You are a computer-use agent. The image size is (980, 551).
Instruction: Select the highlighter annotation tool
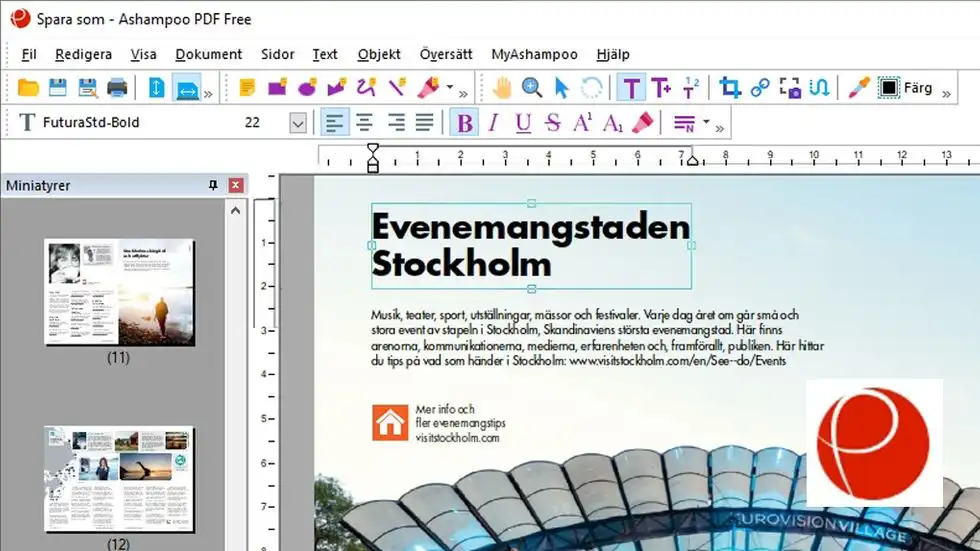pyautogui.click(x=428, y=88)
